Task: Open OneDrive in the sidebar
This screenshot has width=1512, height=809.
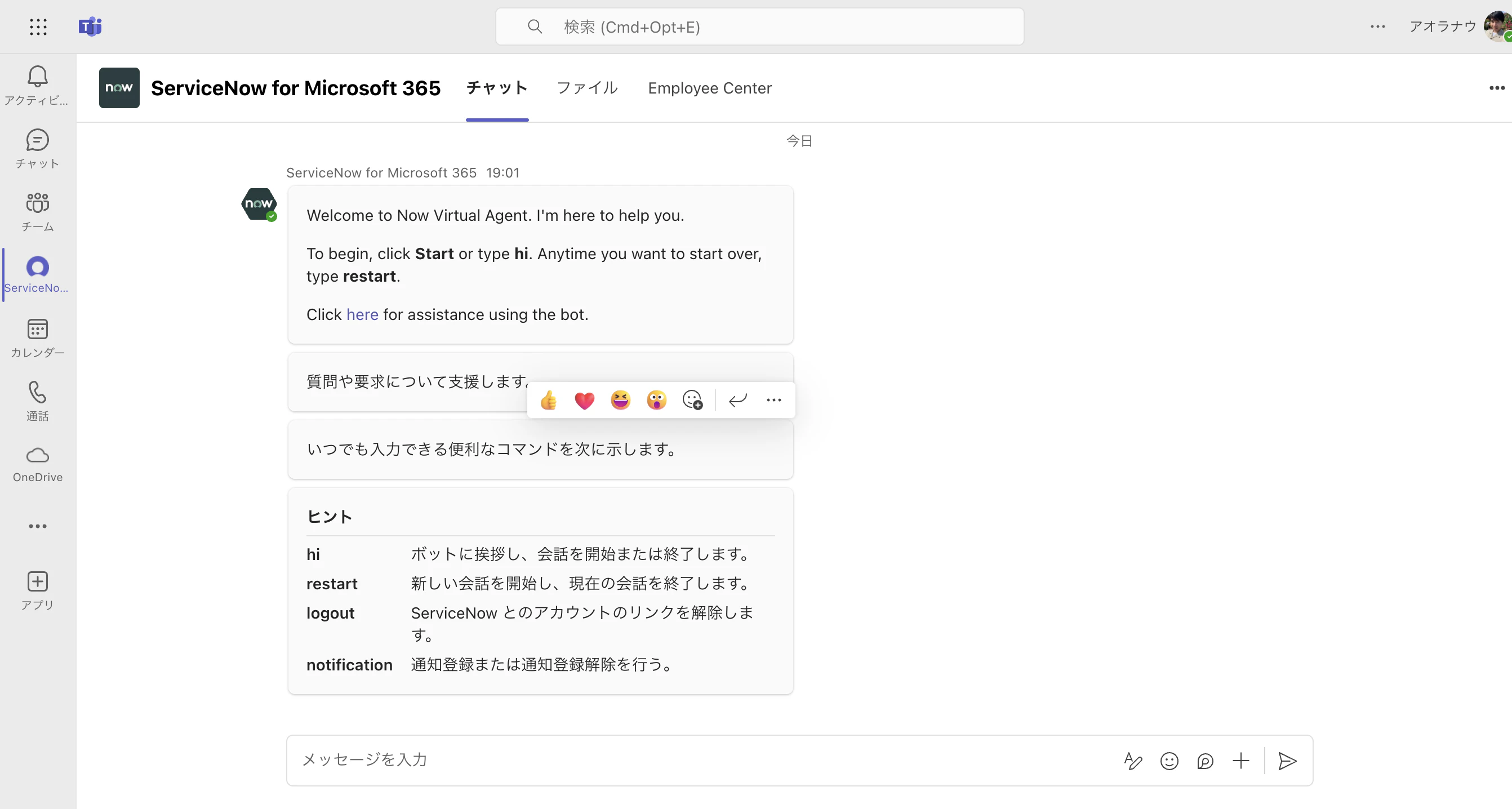Action: (x=38, y=464)
